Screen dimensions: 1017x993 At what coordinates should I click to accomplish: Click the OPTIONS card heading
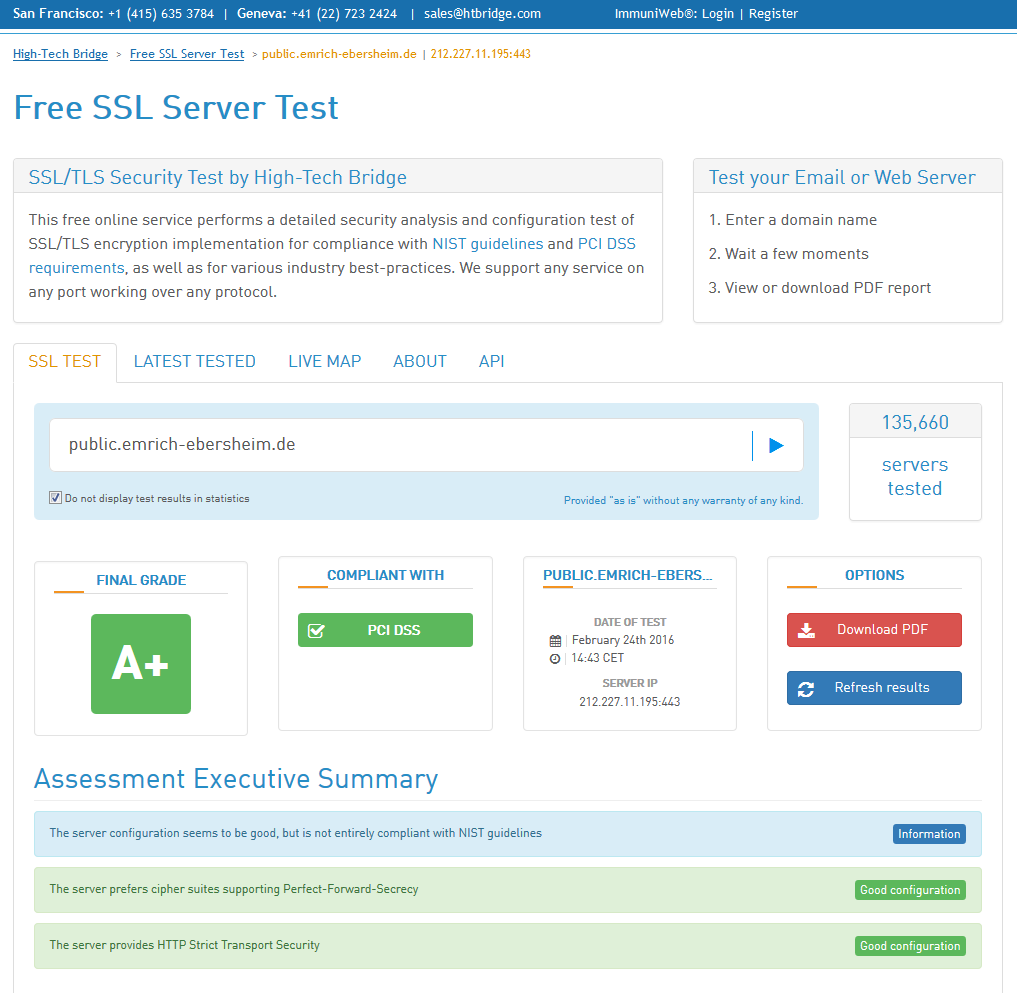click(874, 575)
